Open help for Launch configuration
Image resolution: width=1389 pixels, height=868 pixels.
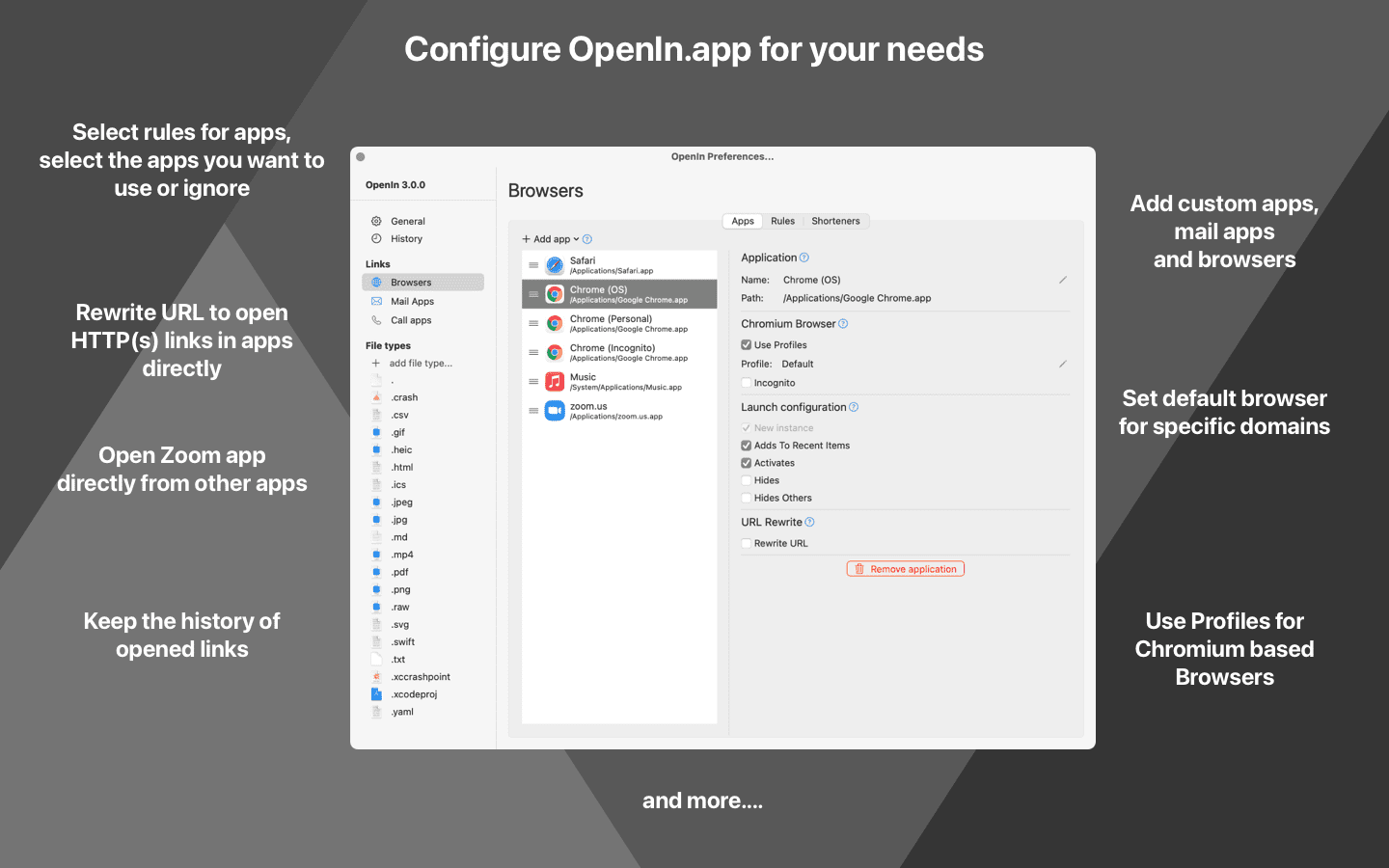click(854, 407)
